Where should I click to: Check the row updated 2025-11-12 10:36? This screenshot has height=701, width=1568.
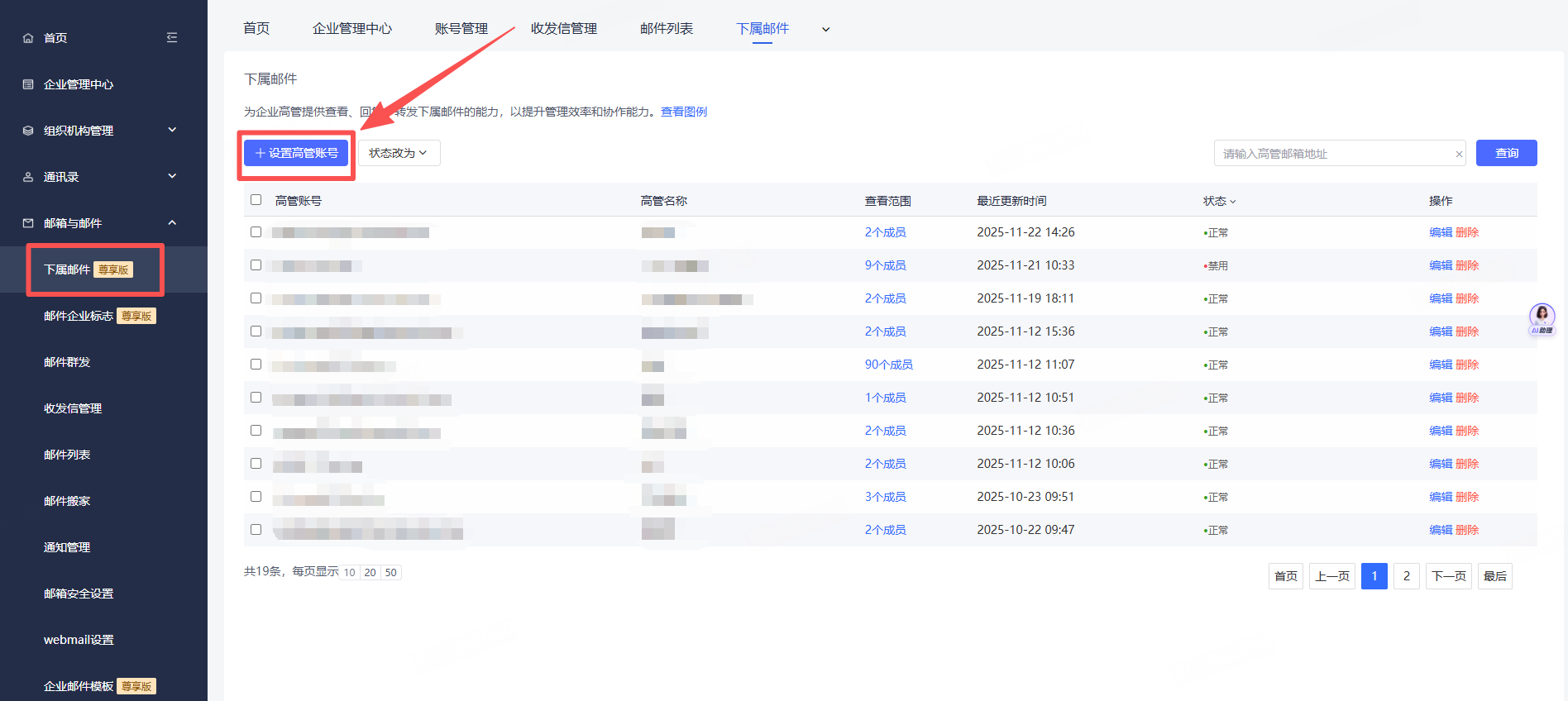tap(256, 430)
